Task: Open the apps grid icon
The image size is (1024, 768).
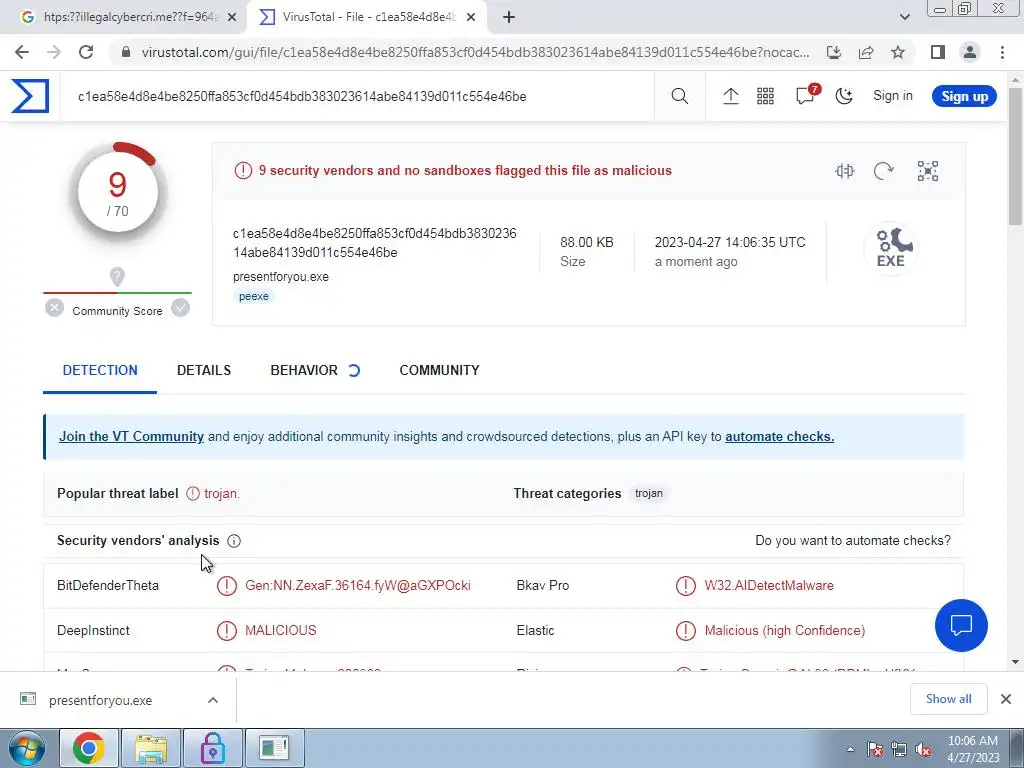Action: pos(765,97)
